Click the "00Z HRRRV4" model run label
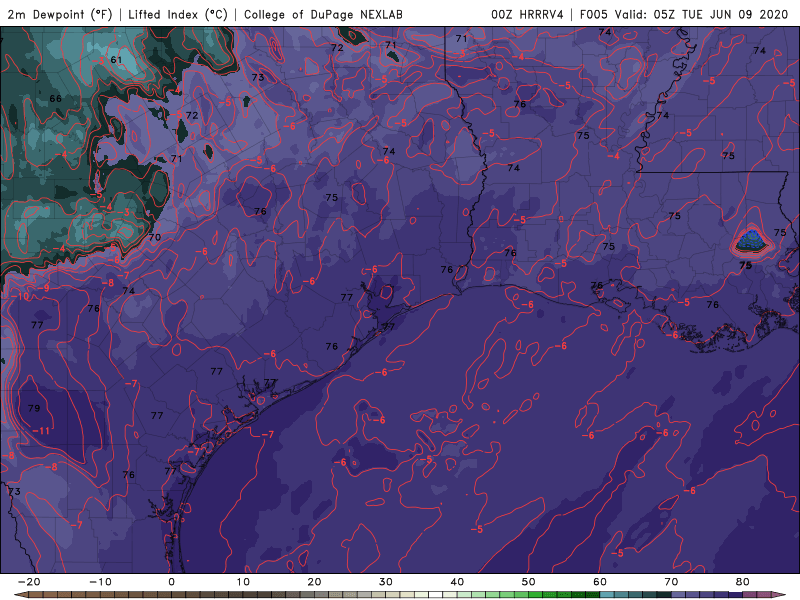The image size is (800, 600). (x=527, y=14)
